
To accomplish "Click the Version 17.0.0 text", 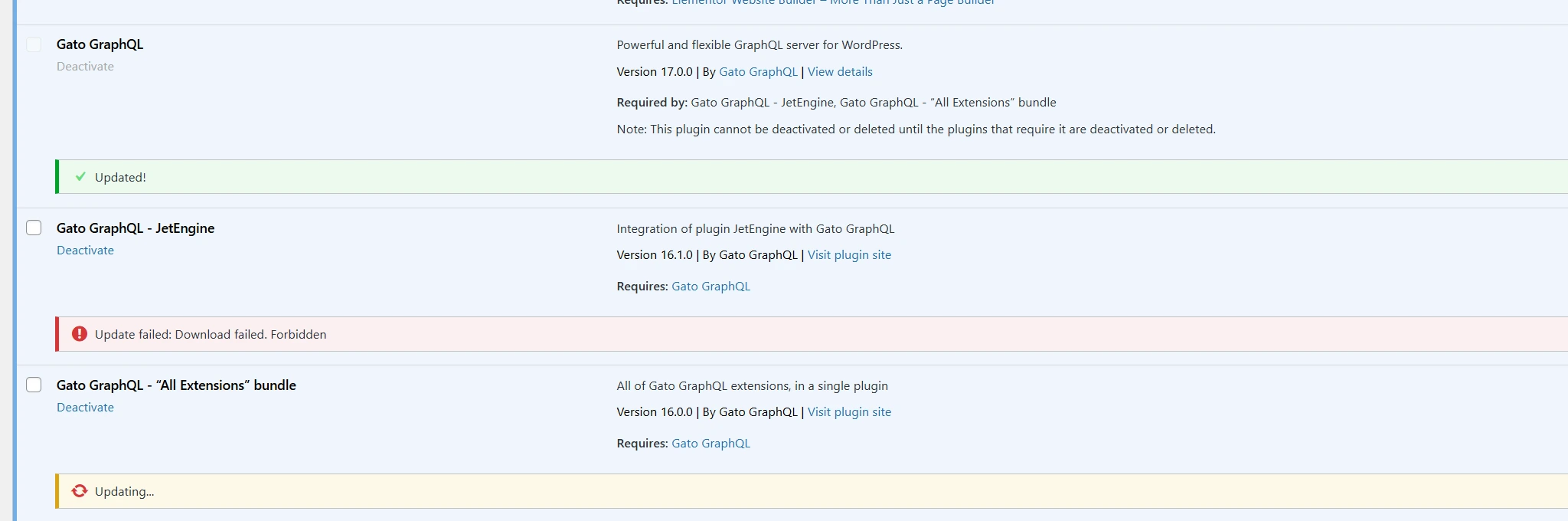I will (655, 72).
